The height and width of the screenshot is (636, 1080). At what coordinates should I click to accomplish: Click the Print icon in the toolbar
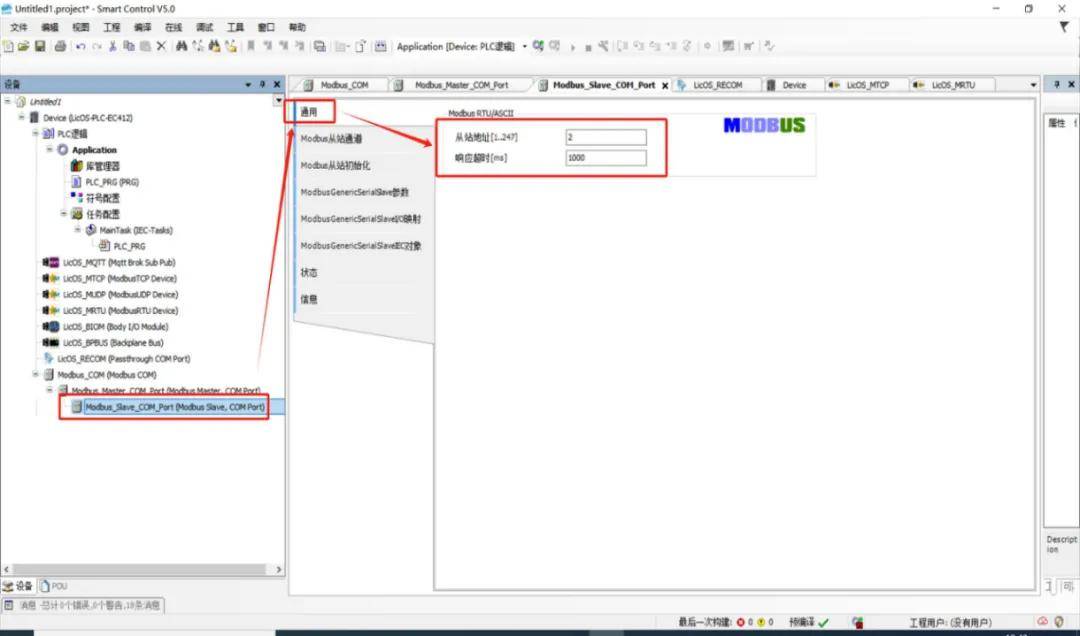(60, 46)
